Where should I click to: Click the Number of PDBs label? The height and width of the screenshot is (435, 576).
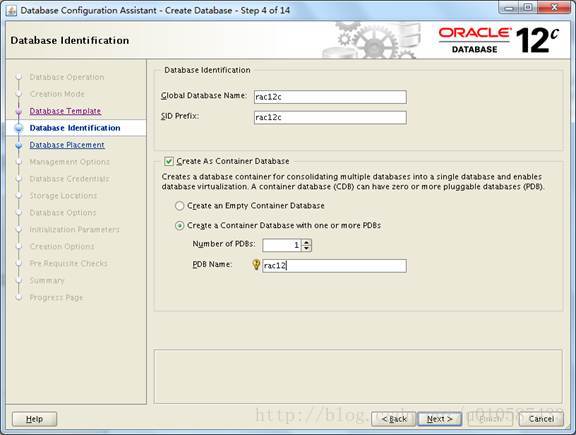point(224,244)
